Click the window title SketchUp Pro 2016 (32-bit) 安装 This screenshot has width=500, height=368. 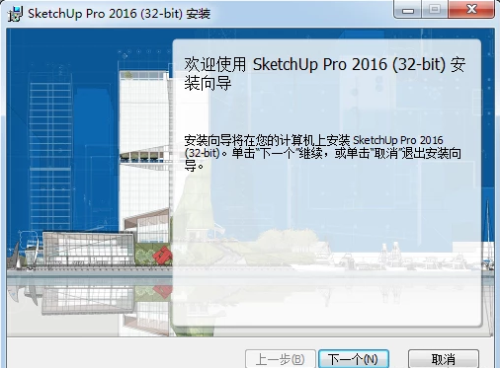(x=119, y=14)
